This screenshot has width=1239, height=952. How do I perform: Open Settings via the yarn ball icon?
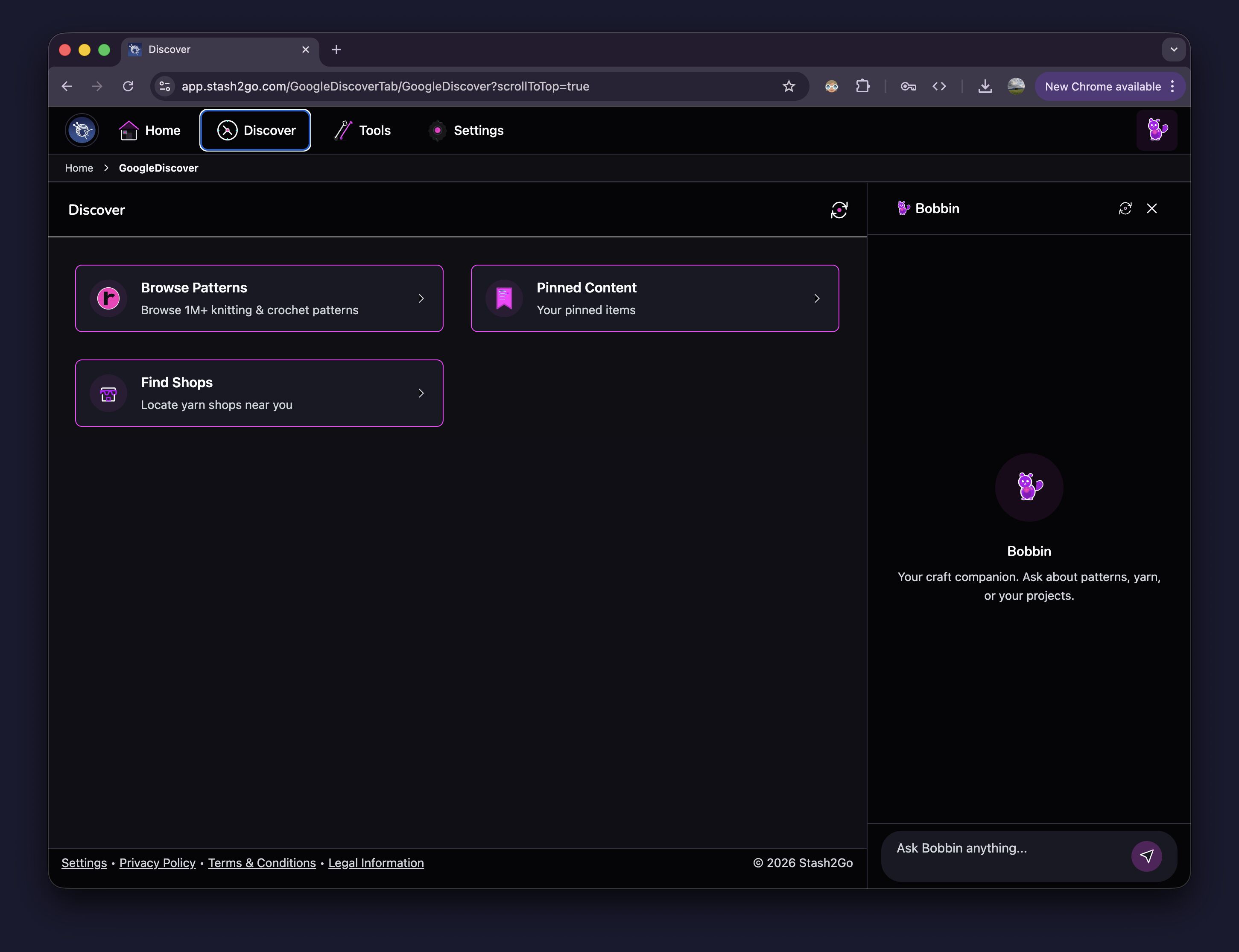tap(437, 130)
